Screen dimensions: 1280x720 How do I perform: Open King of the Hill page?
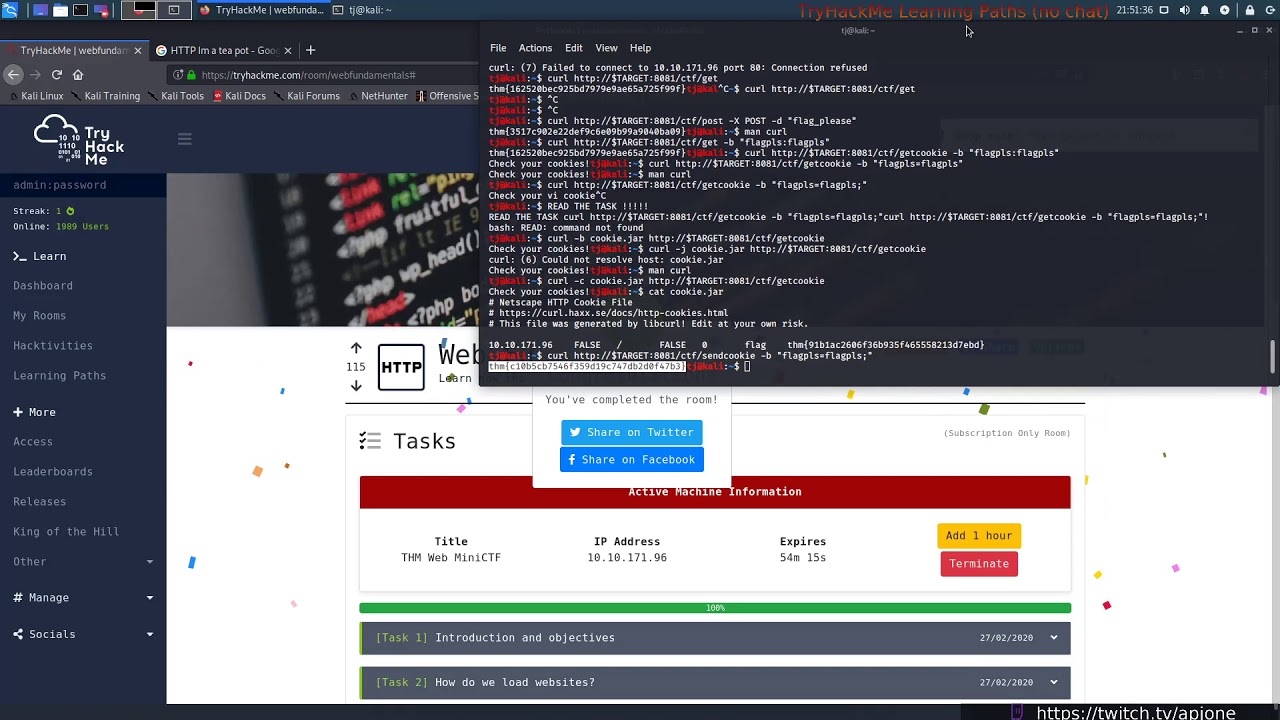(x=66, y=532)
